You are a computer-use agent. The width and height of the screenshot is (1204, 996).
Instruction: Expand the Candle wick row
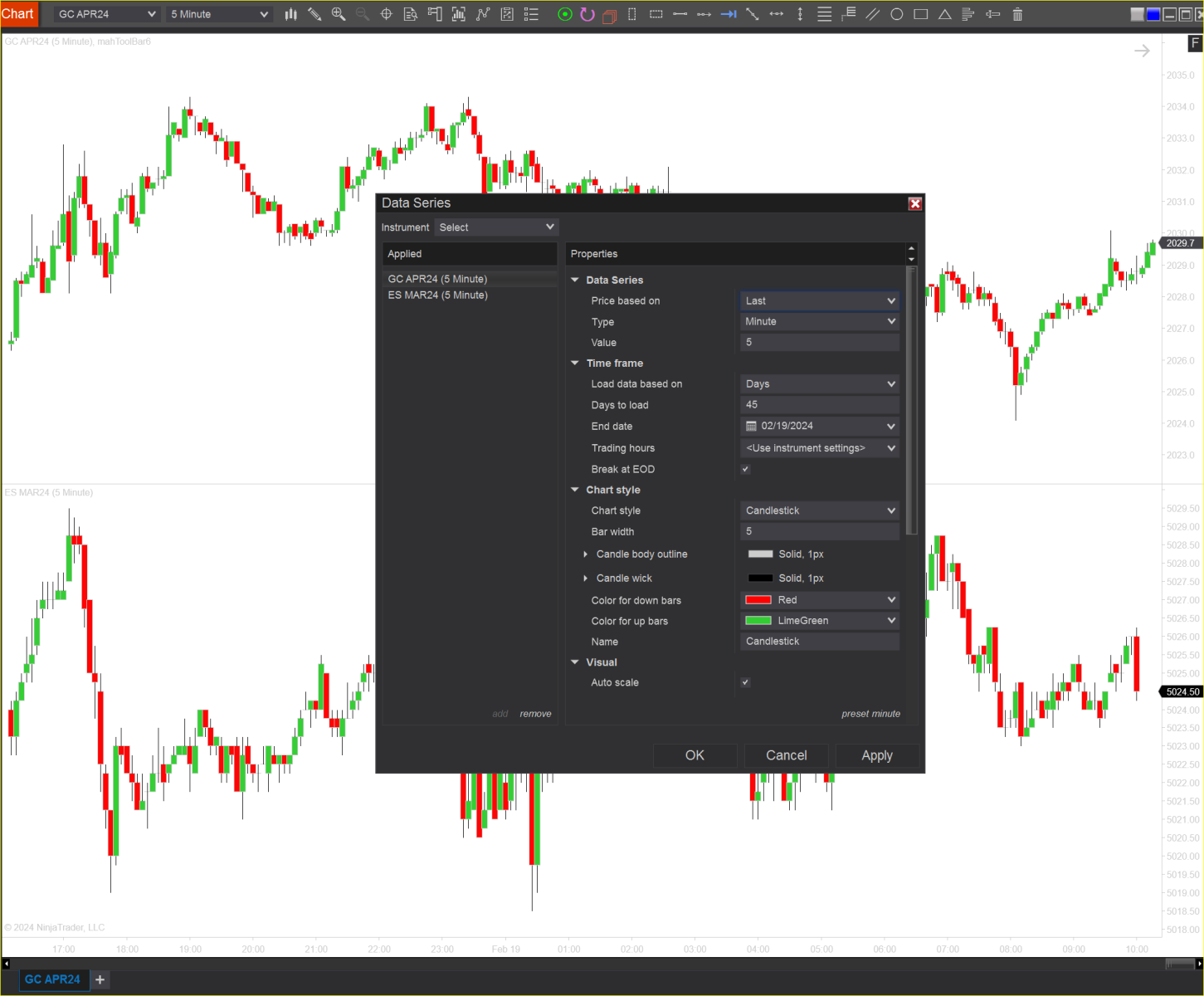(585, 579)
